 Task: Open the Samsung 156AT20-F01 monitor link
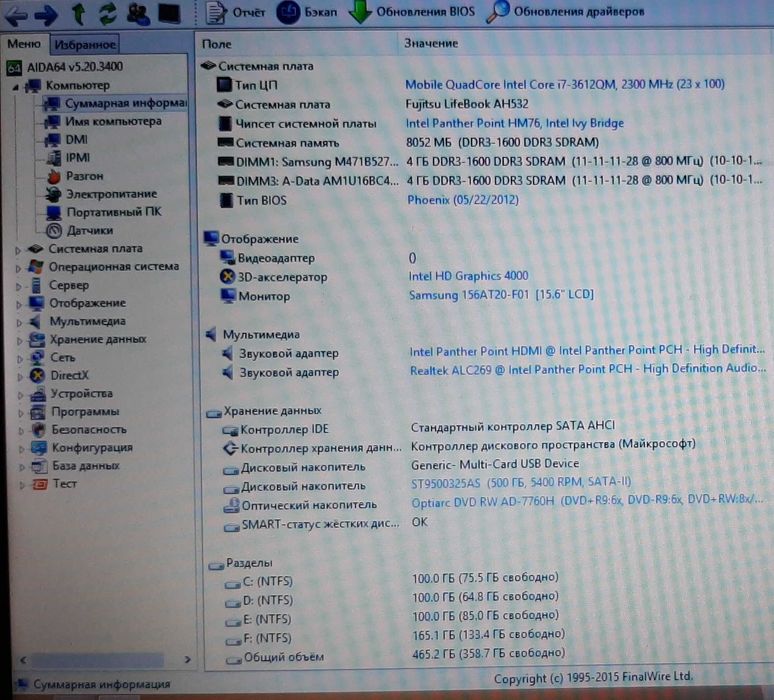tap(501, 295)
